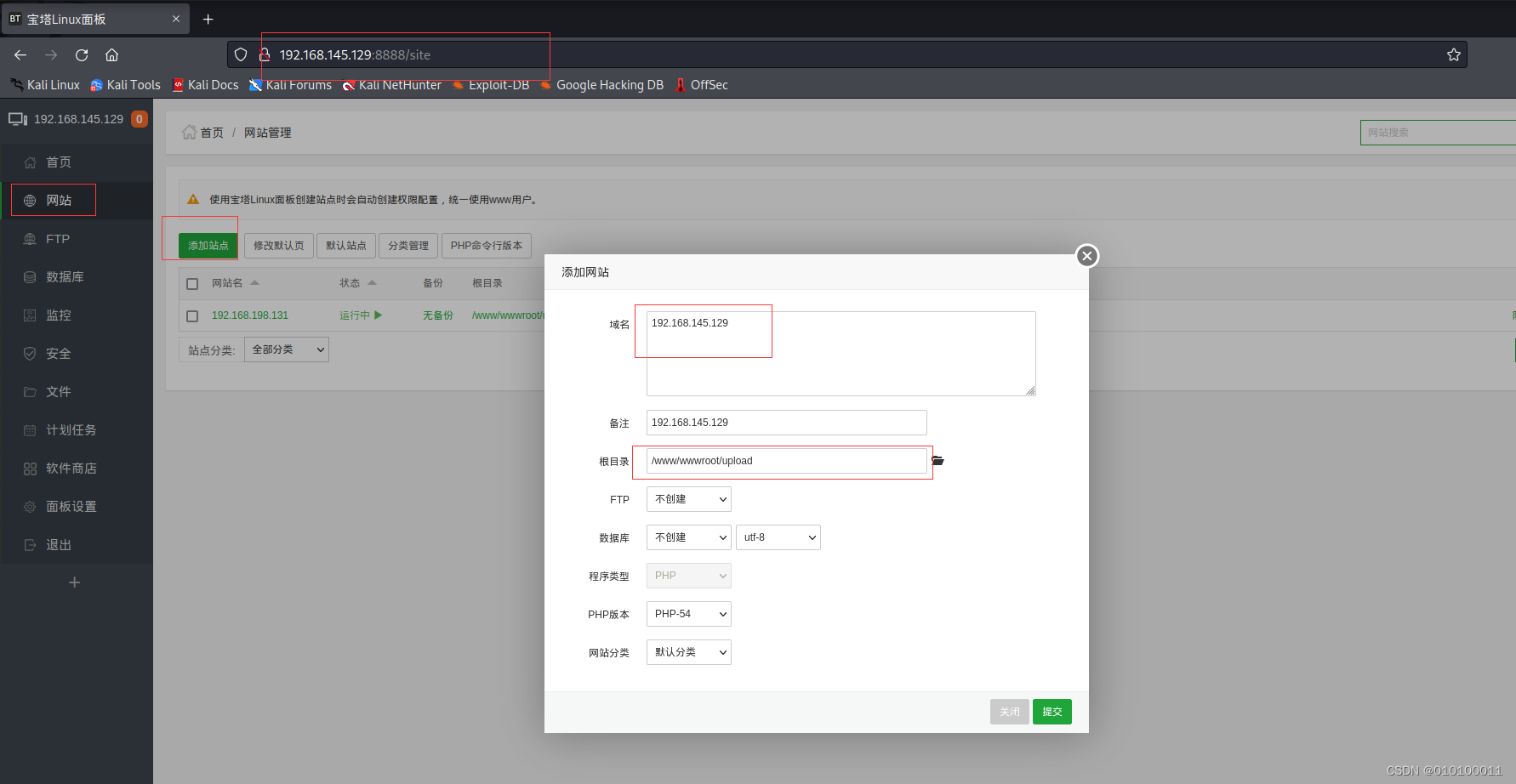
Task: Open the Kali Linux bookmark
Action: click(45, 85)
